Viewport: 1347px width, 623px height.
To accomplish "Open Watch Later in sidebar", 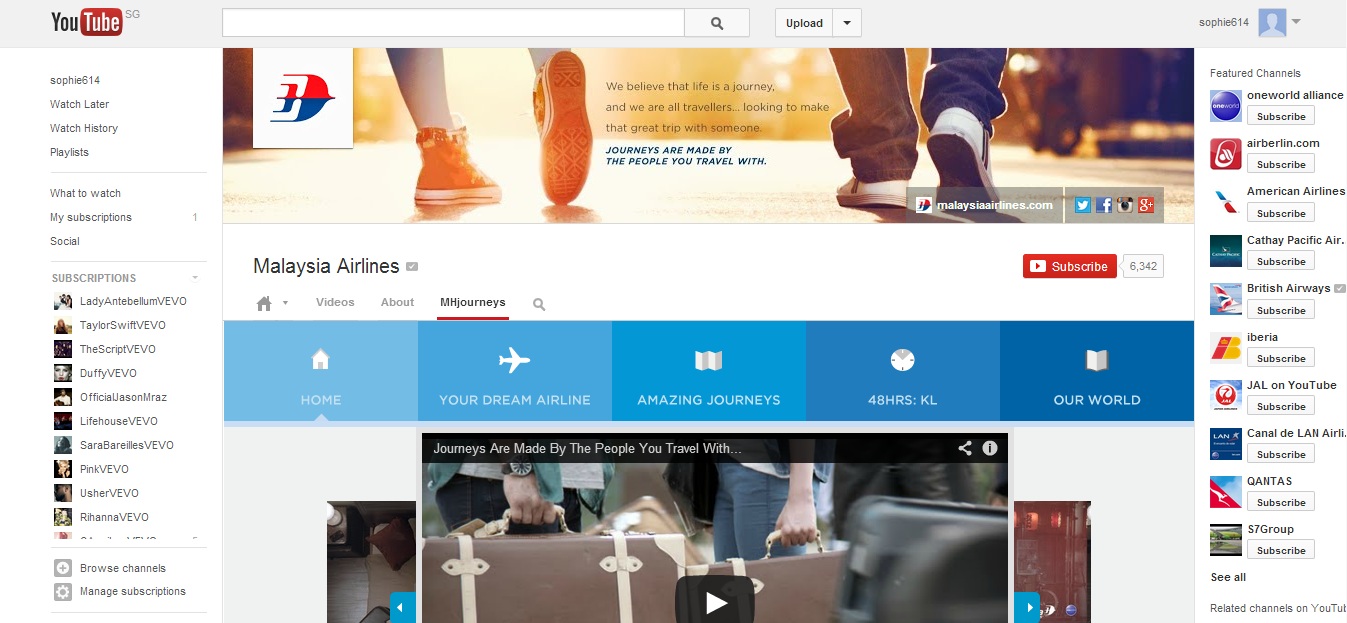I will point(80,104).
